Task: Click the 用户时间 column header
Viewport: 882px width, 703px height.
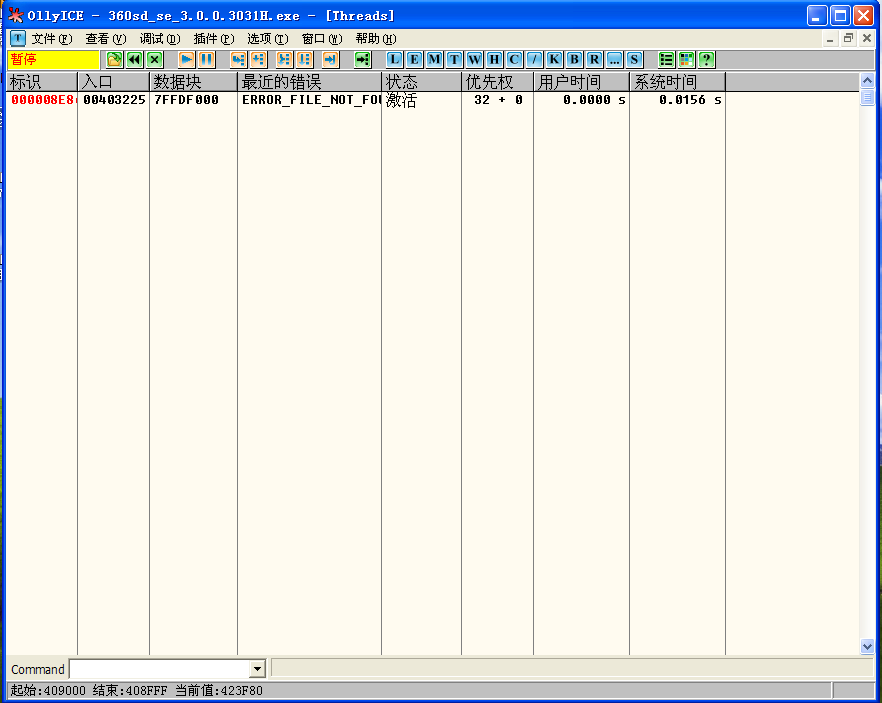Action: point(581,82)
